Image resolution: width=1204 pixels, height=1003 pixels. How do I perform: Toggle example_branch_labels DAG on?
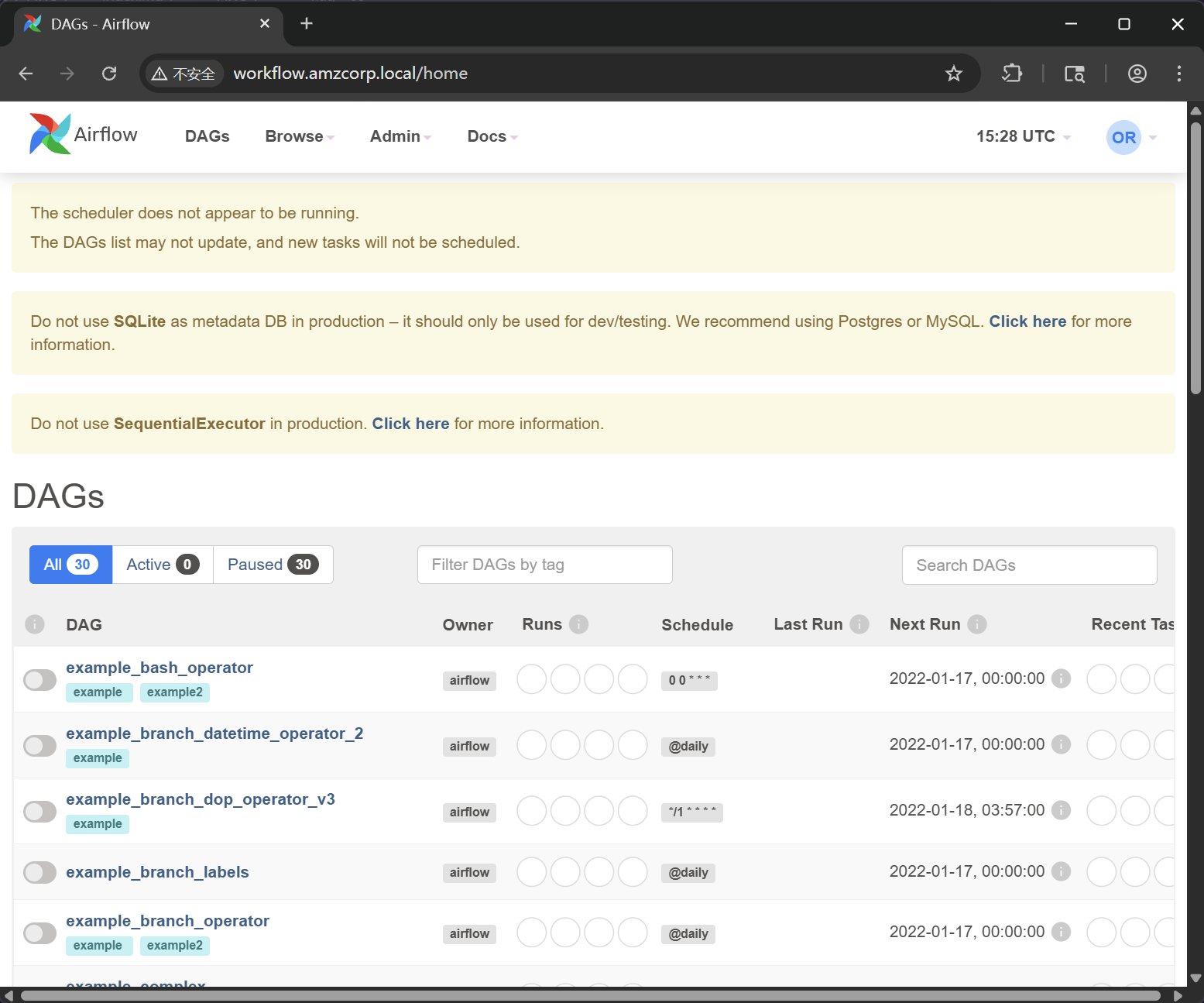39,872
